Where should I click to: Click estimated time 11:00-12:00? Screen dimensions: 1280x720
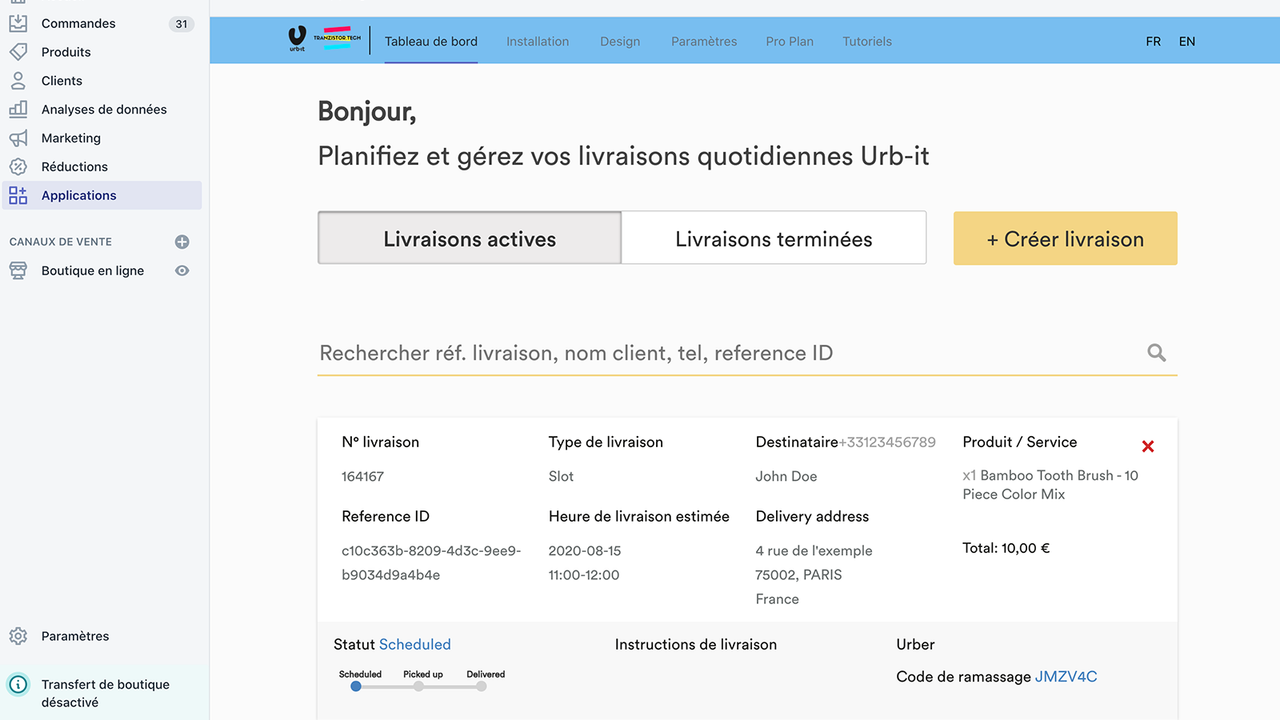click(584, 575)
